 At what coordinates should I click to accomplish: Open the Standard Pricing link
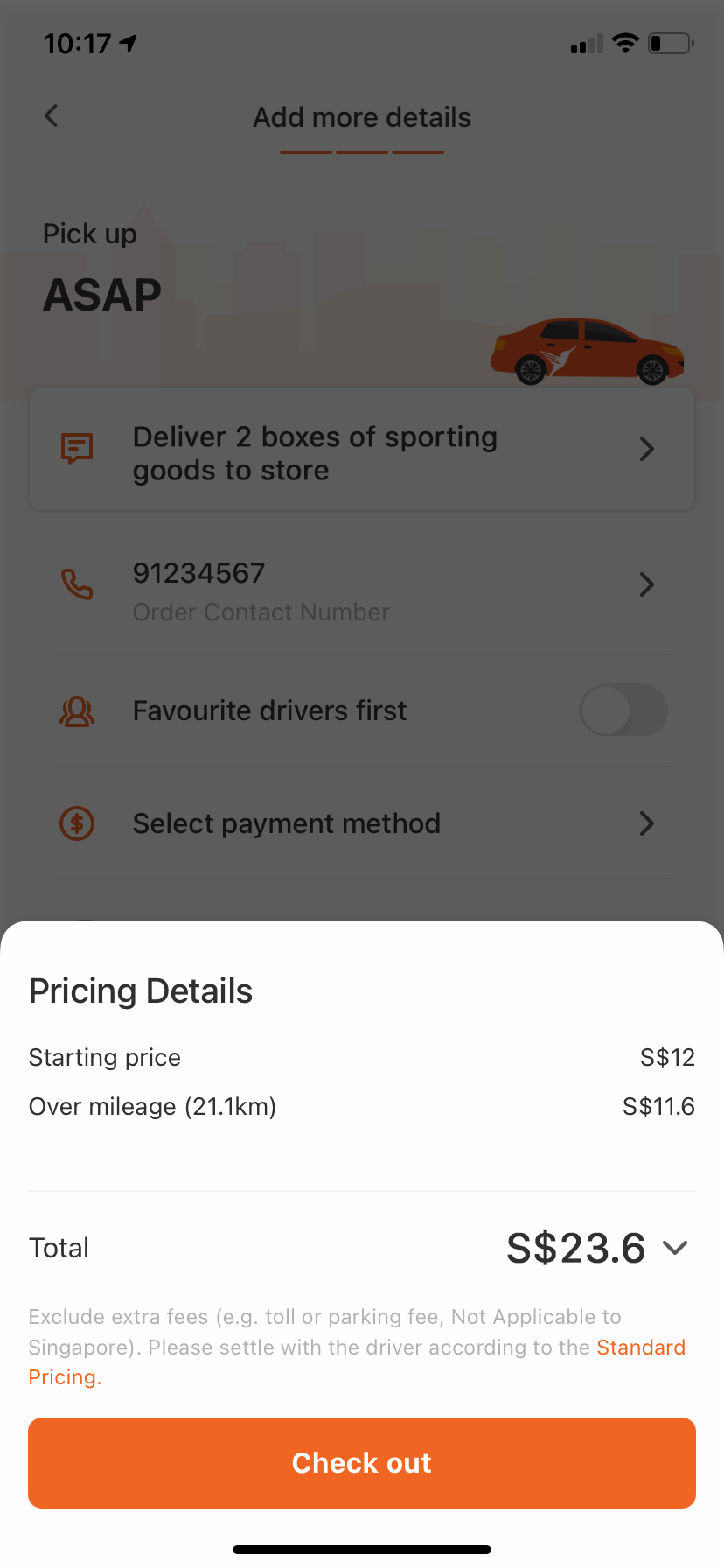pos(357,1361)
